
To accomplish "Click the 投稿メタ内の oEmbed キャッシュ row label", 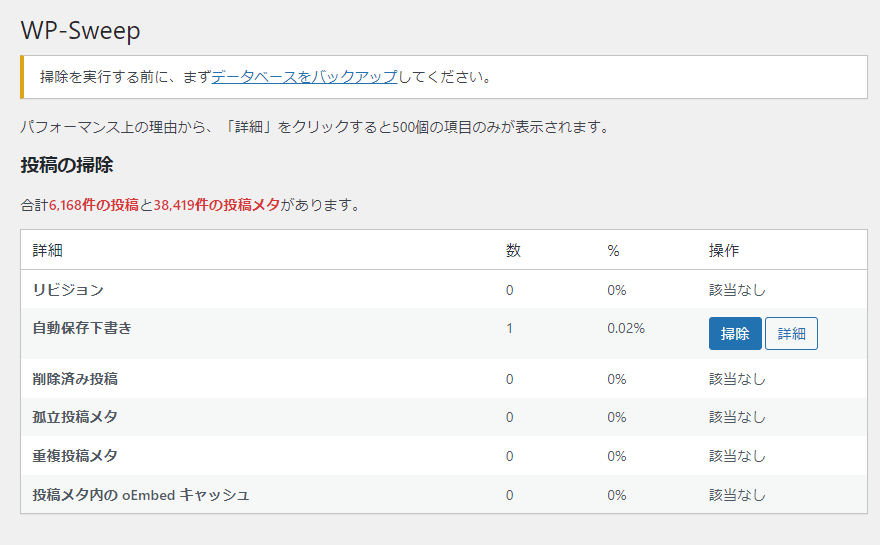I will (x=141, y=495).
